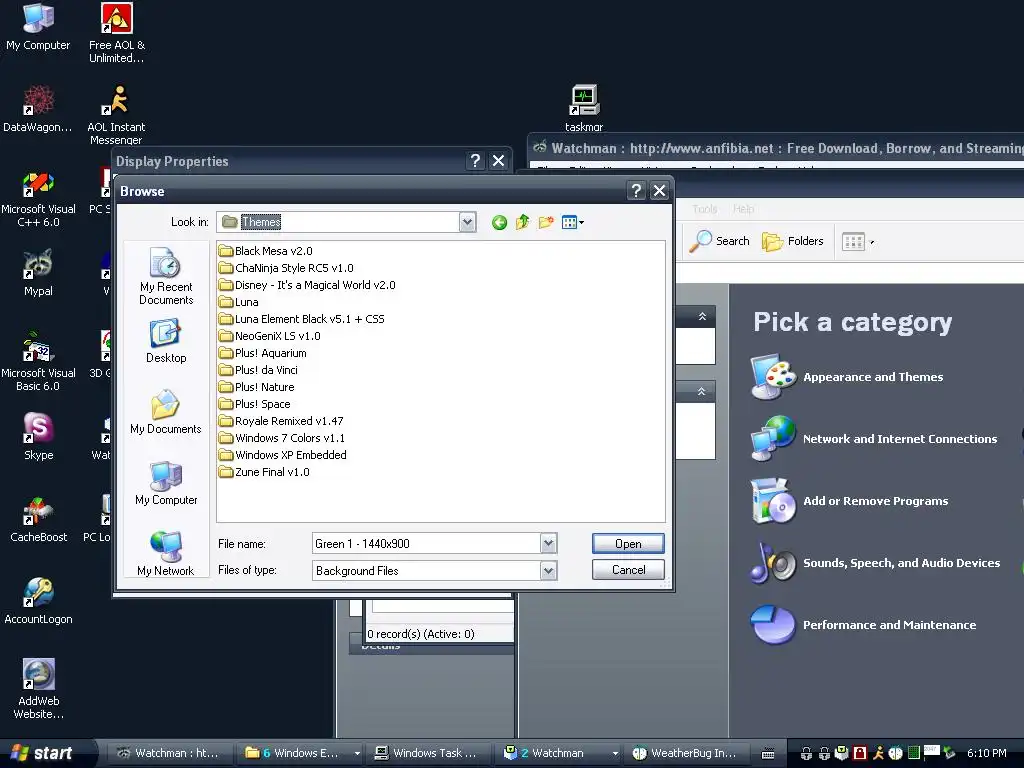Select the Plus! Nature folder
1024x768 pixels.
257,387
